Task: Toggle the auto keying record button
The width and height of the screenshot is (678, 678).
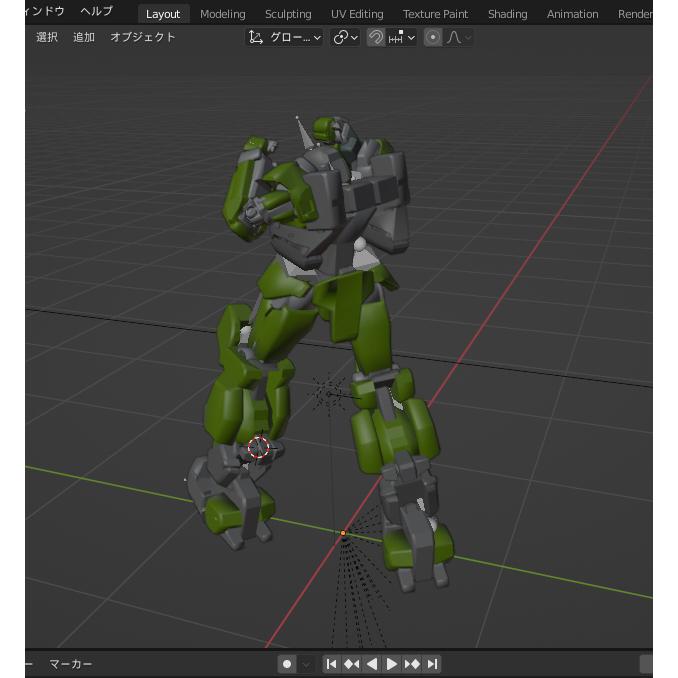Action: (287, 664)
